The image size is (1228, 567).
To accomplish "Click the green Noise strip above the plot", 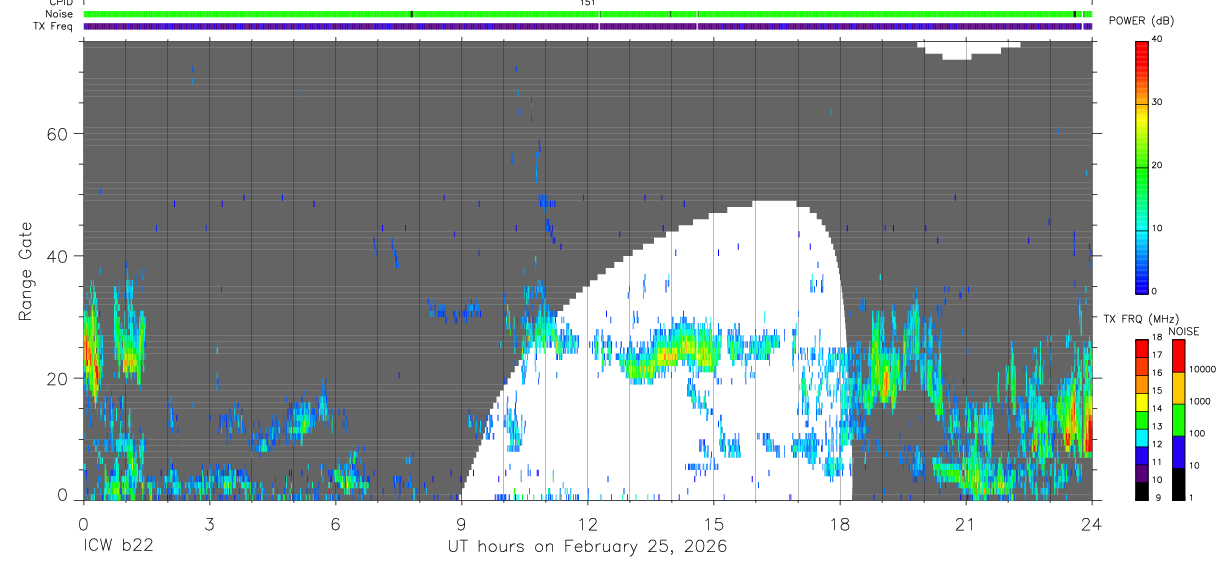I will (587, 14).
